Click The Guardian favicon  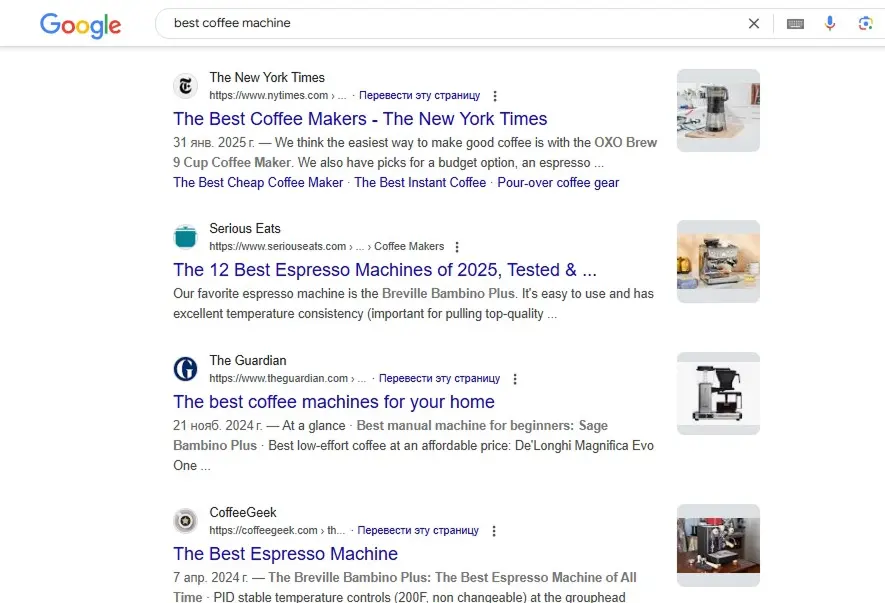(185, 369)
